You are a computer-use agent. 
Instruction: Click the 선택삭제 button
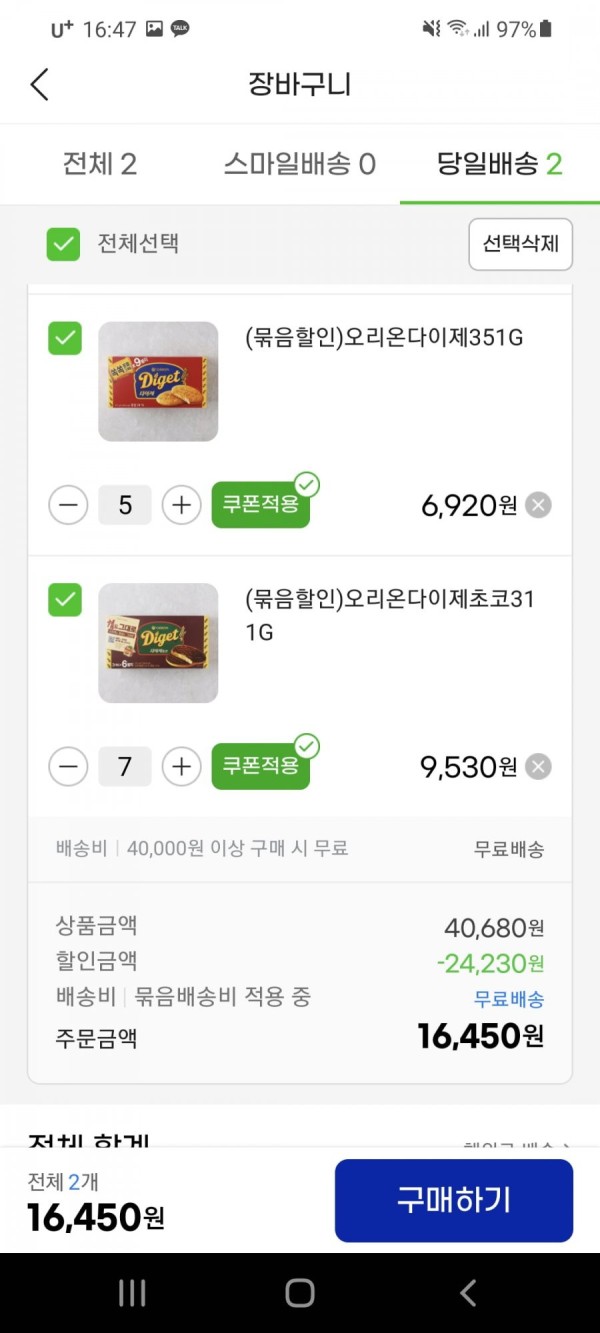tap(520, 244)
